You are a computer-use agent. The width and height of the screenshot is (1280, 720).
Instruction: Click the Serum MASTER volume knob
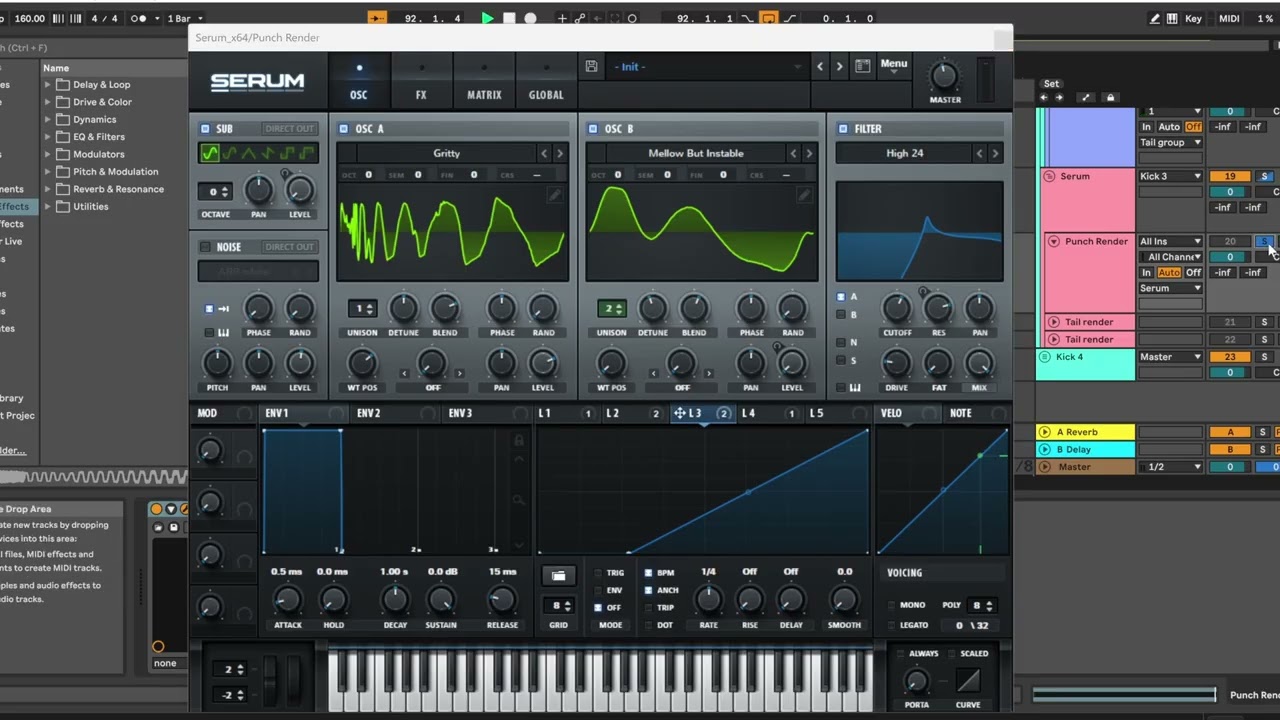pos(944,76)
